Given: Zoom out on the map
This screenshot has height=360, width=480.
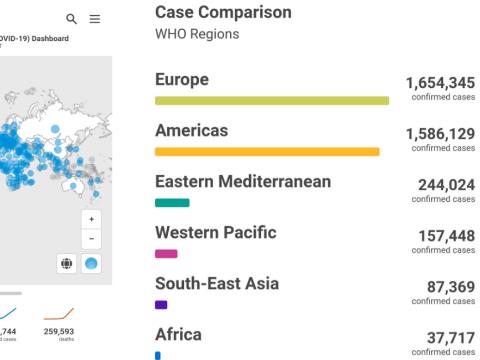Looking at the screenshot, I should tap(91, 239).
